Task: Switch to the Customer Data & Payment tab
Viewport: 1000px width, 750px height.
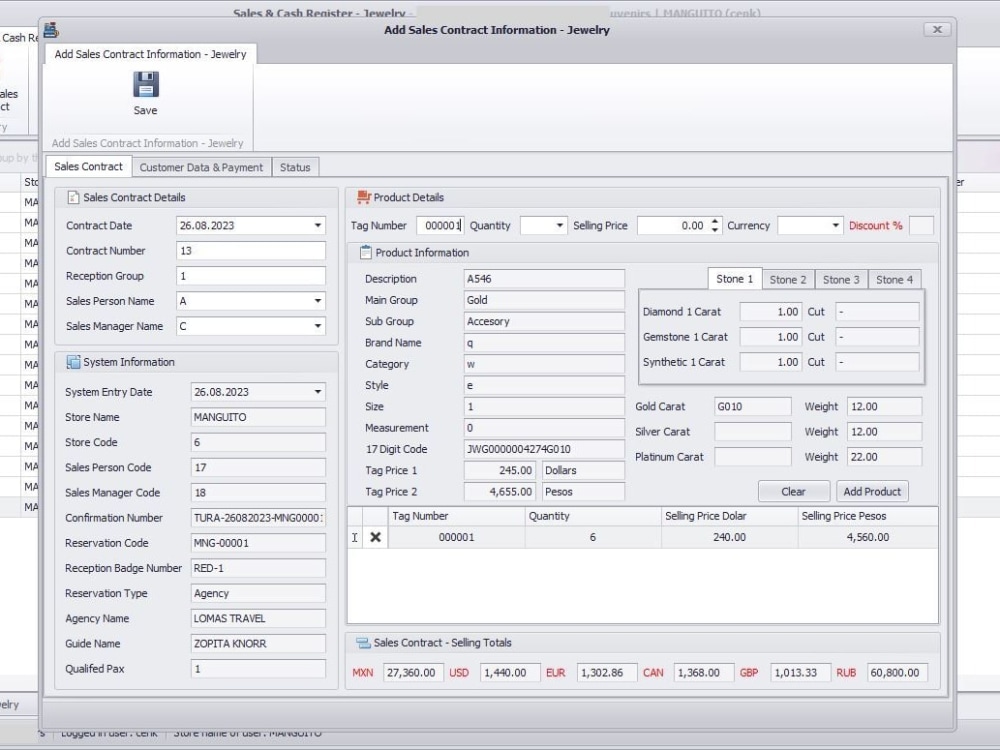Action: point(200,167)
